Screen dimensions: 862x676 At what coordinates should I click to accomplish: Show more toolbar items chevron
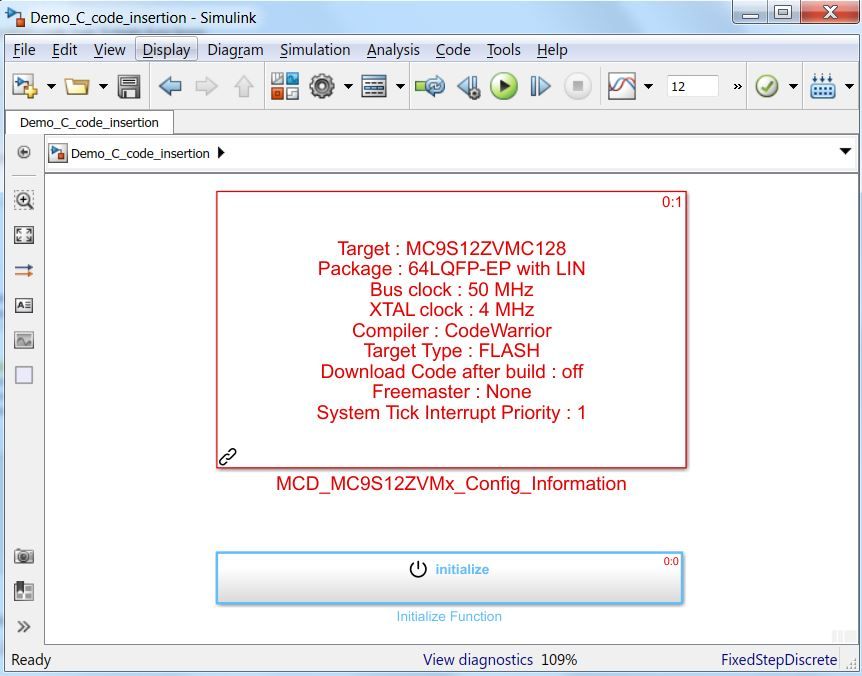(737, 86)
